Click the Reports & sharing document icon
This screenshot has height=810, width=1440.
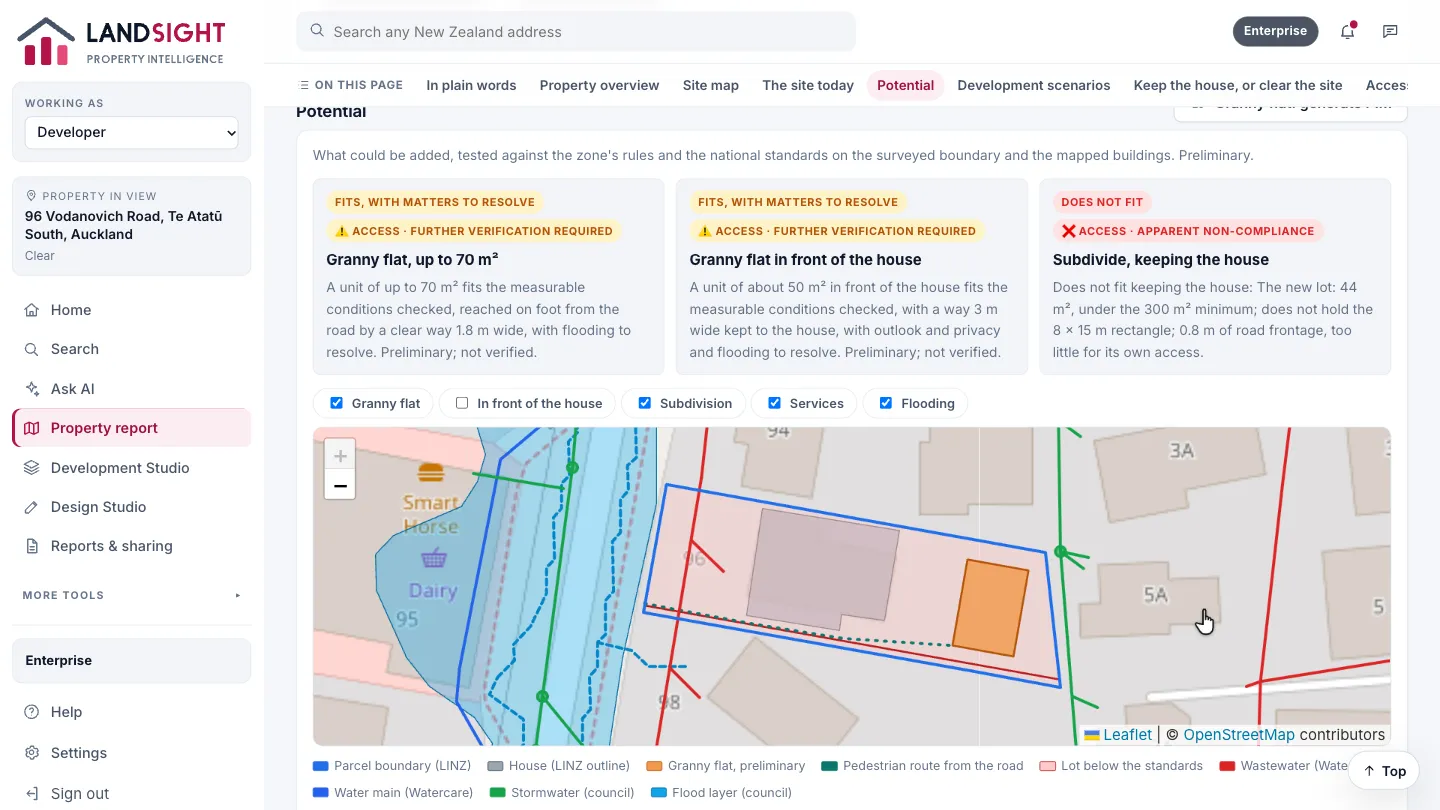32,546
